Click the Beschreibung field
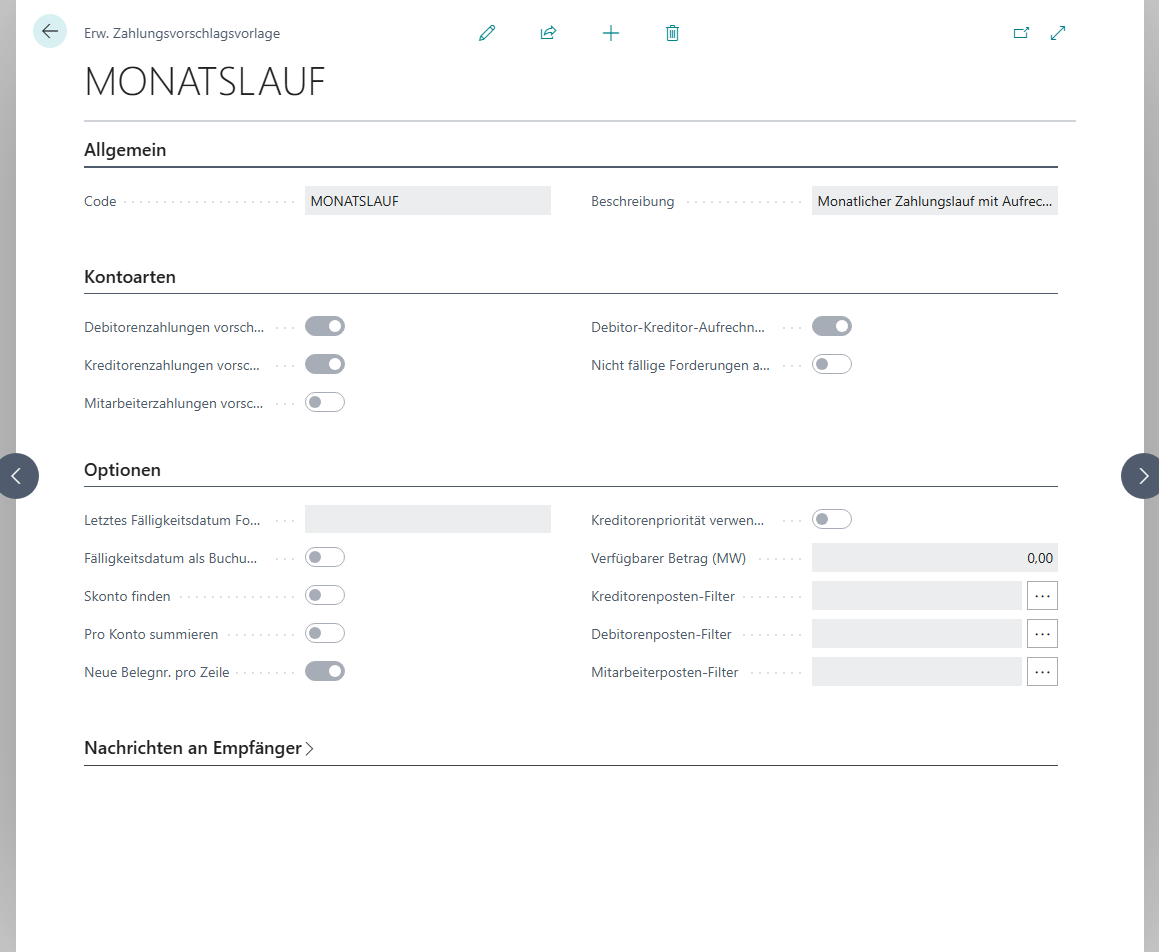The width and height of the screenshot is (1159, 952). pyautogui.click(x=934, y=201)
